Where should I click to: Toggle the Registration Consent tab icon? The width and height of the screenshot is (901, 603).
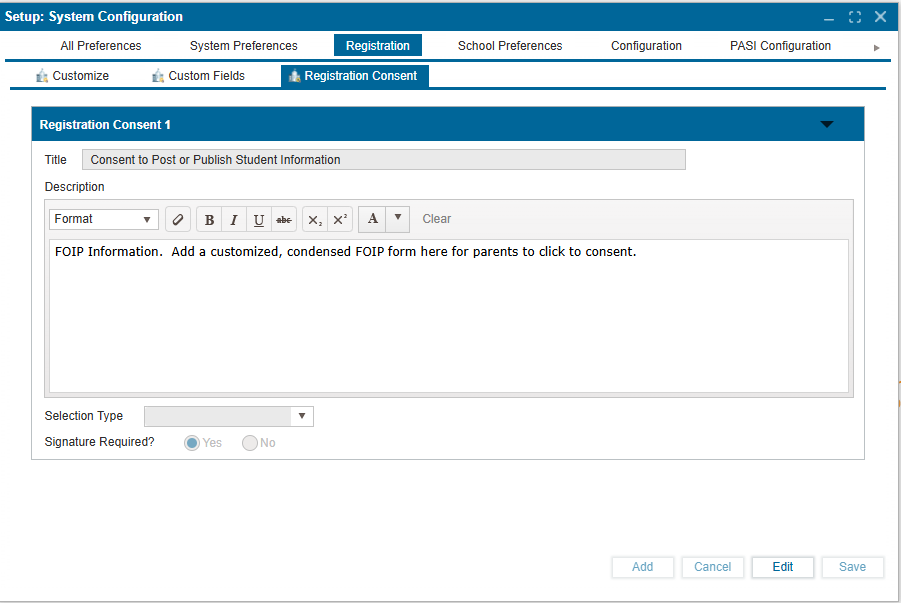295,75
